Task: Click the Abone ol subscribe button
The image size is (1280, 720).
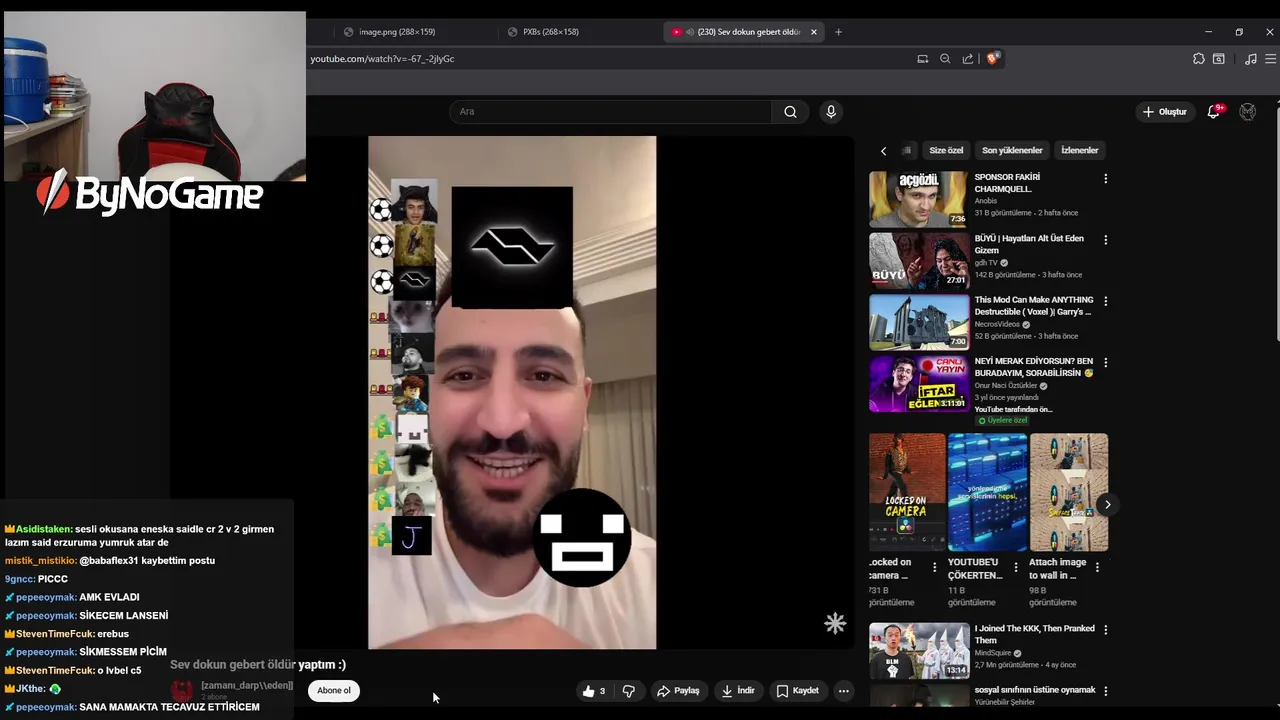Action: click(334, 691)
